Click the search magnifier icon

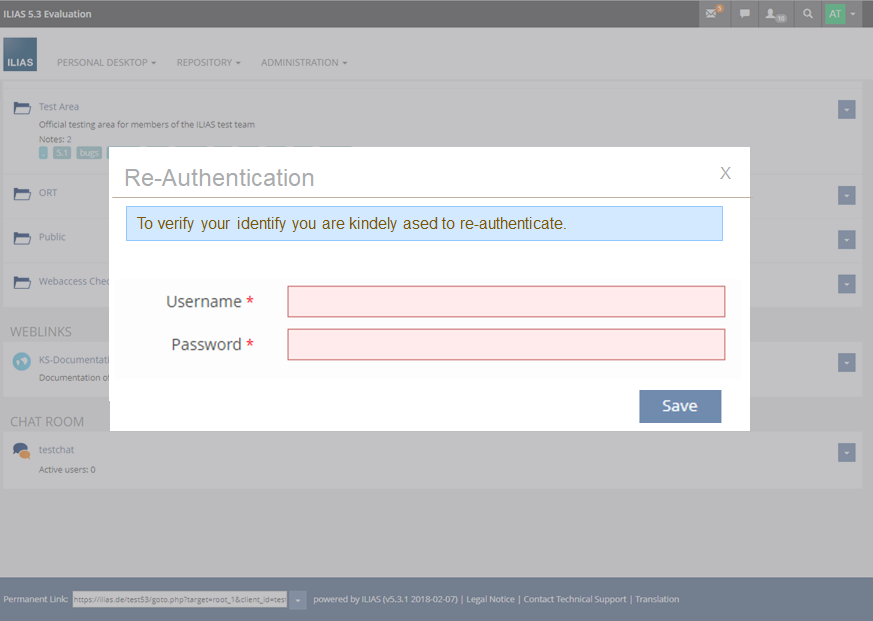coord(808,14)
